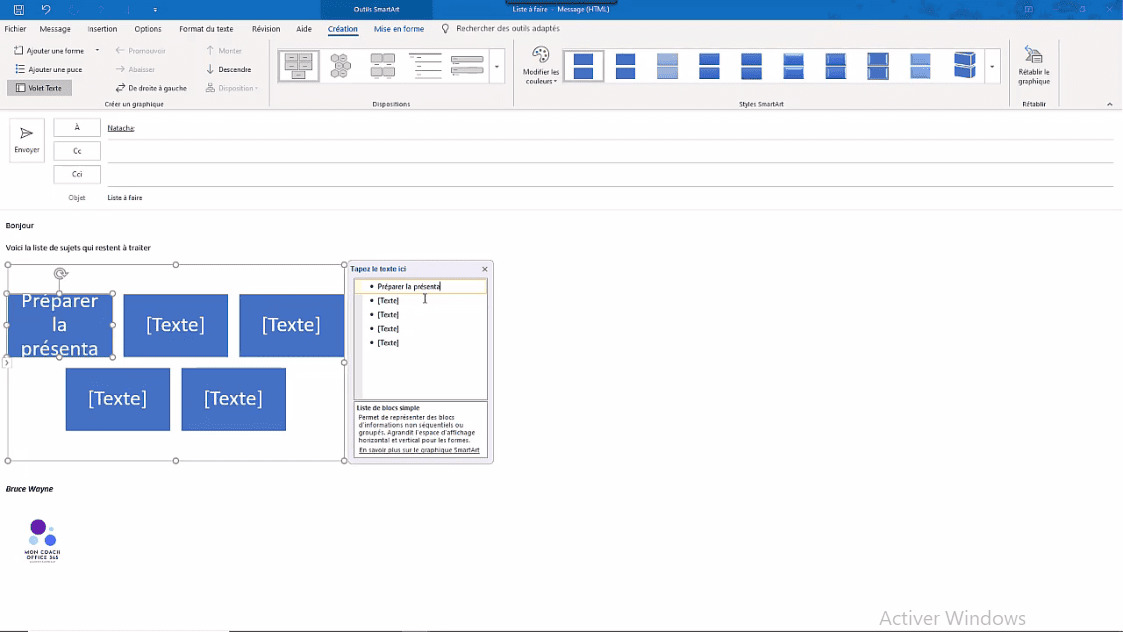Screen dimensions: 1123x632
Task: Click Ajouter une puce
Action: [x=48, y=69]
